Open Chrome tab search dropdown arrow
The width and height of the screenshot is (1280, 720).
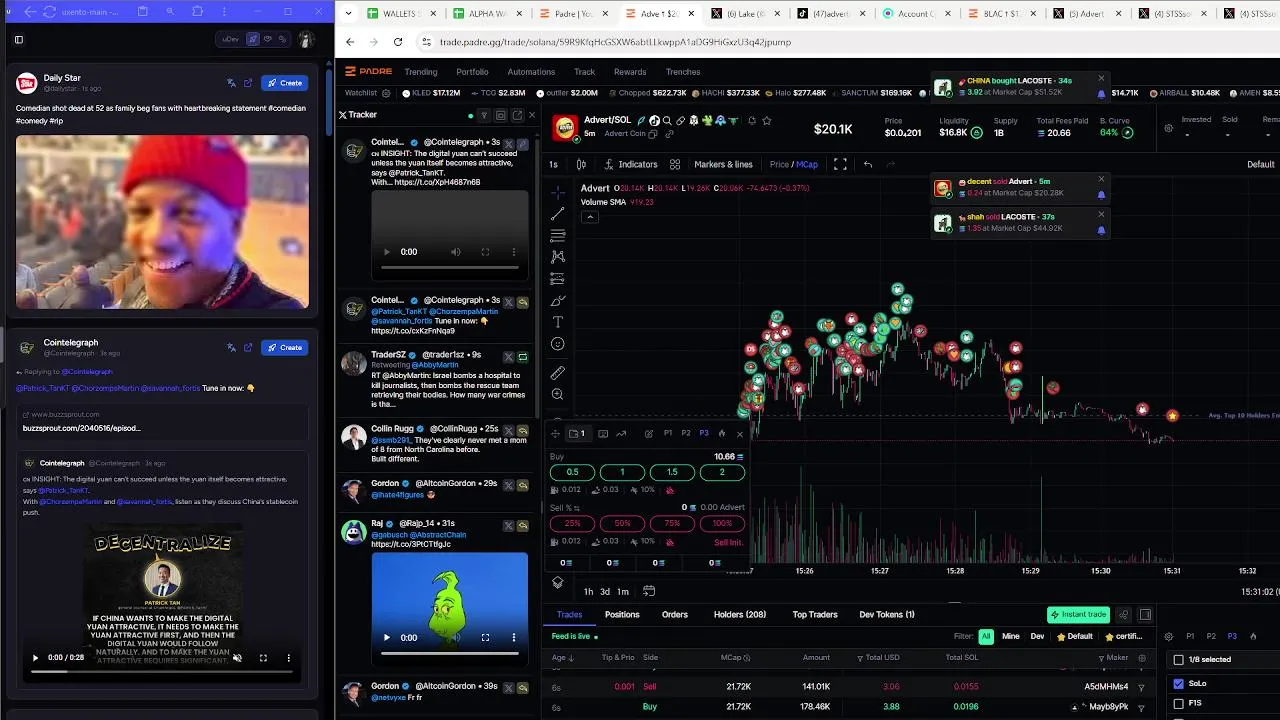346,14
